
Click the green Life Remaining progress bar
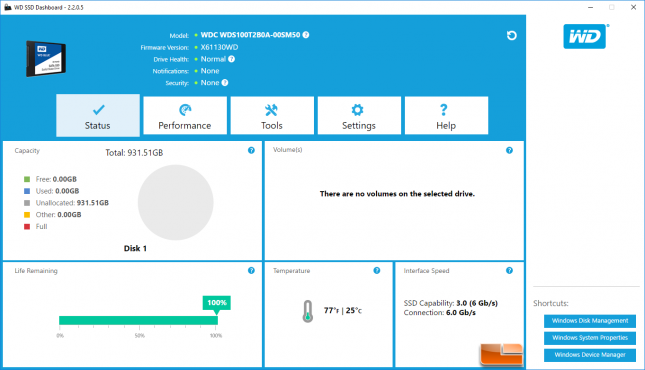tap(138, 320)
